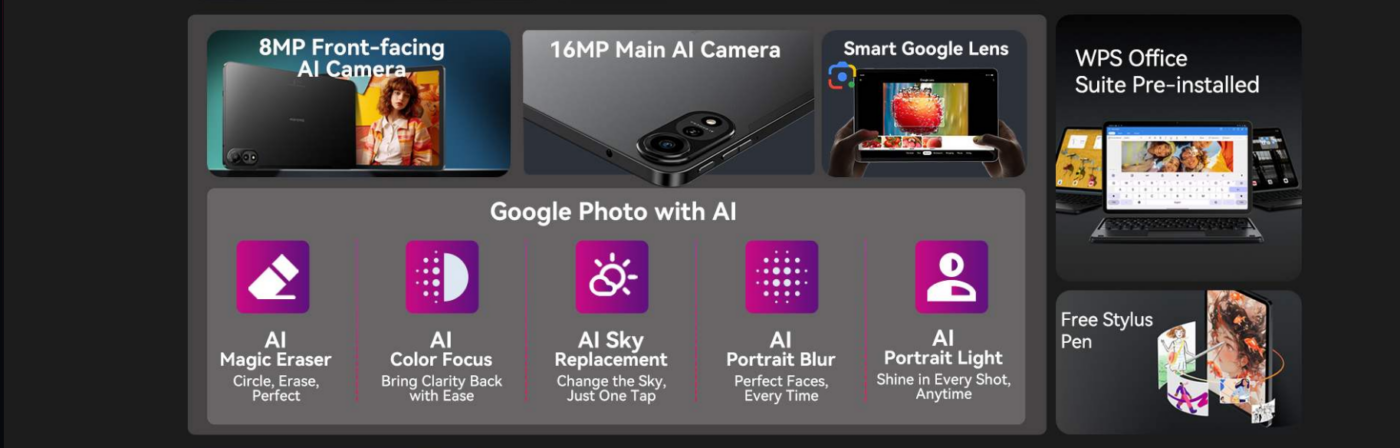Select the AI Portrait Blur icon
Screen dimensions: 1400x448
tap(782, 277)
